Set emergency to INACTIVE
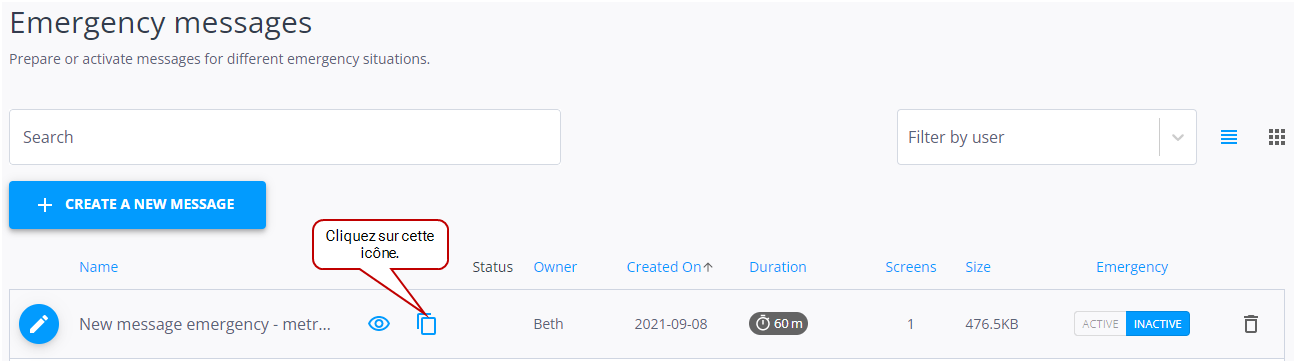 pyautogui.click(x=1158, y=324)
